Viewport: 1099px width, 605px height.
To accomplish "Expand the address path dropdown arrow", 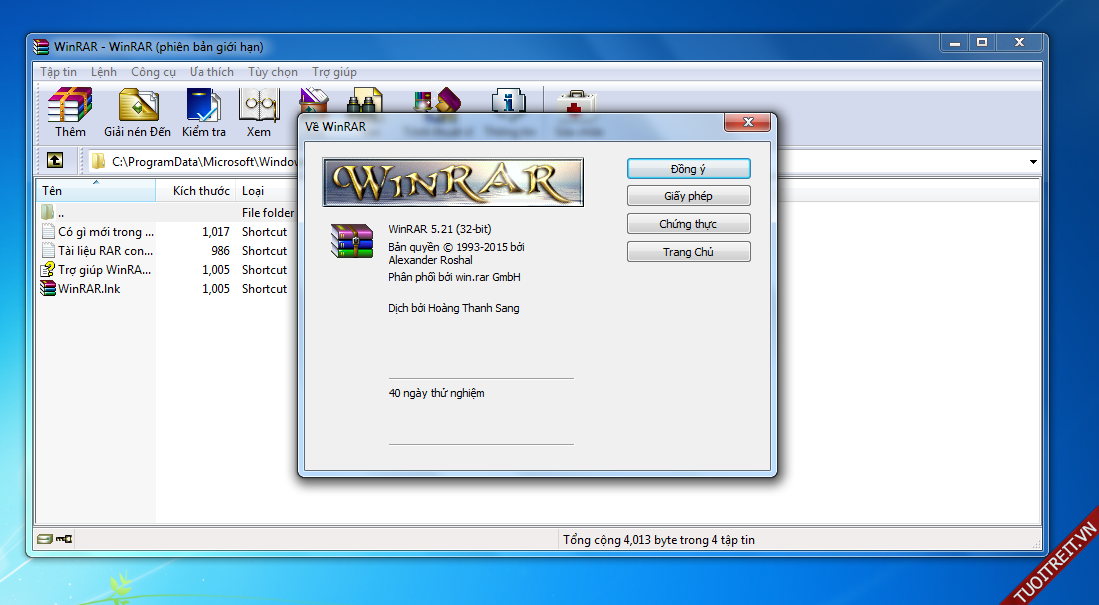I will [1032, 162].
